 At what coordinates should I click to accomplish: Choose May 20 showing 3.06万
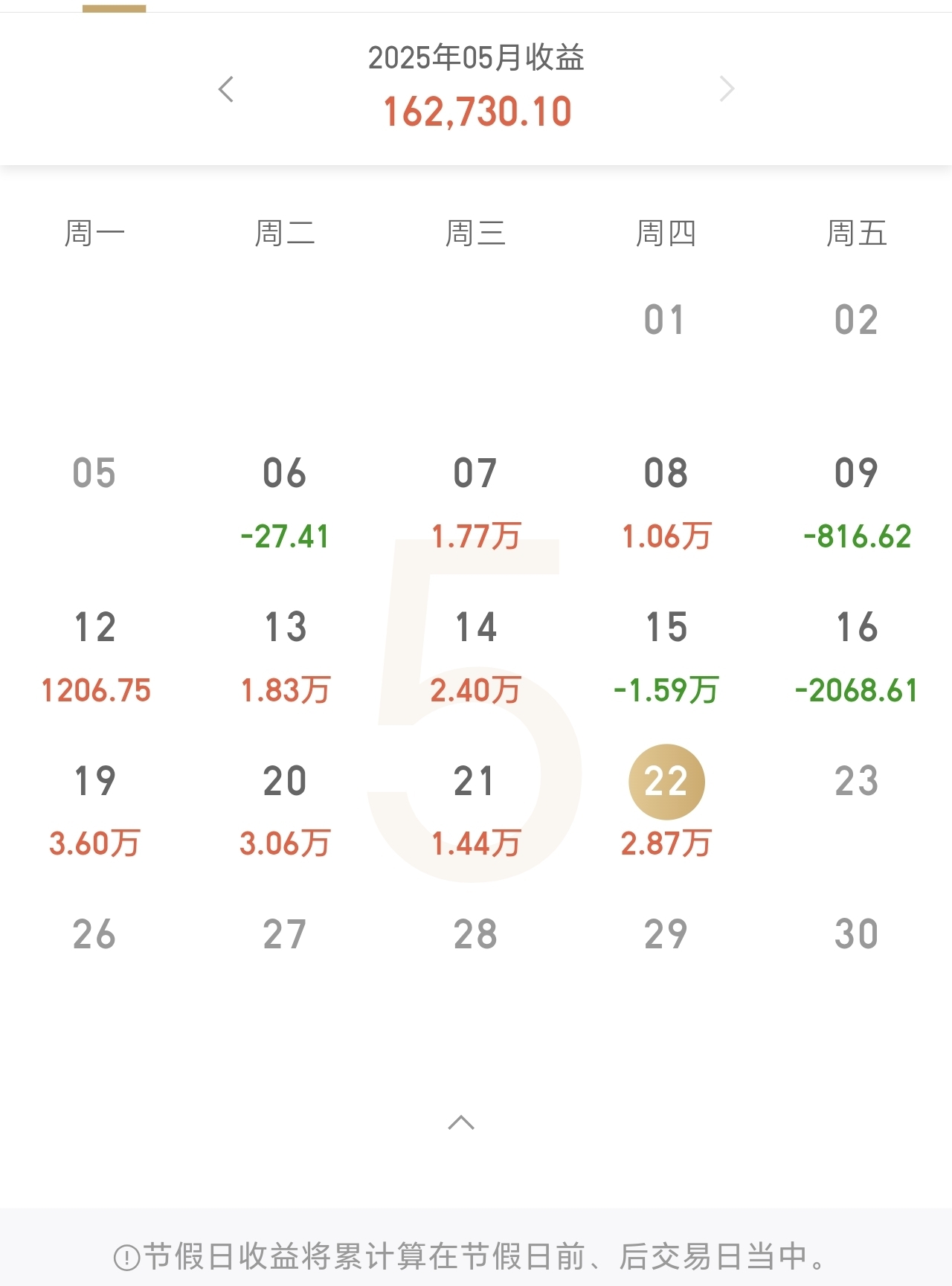286,811
